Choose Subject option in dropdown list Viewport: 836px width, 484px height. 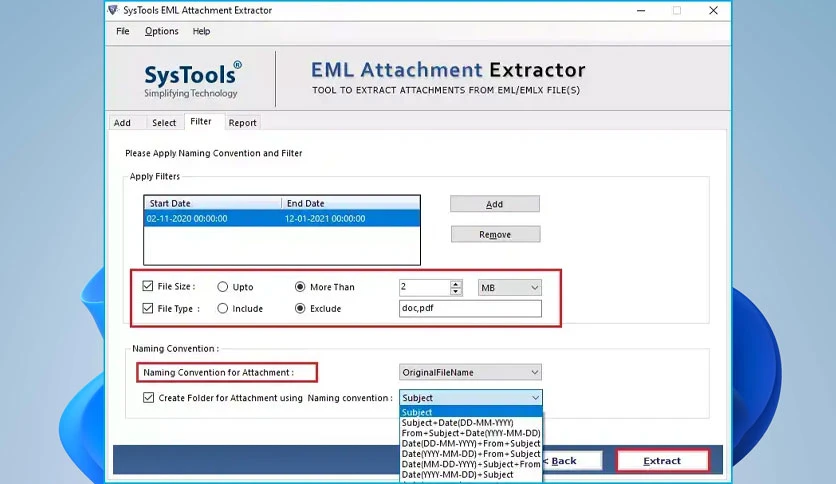[x=471, y=412]
